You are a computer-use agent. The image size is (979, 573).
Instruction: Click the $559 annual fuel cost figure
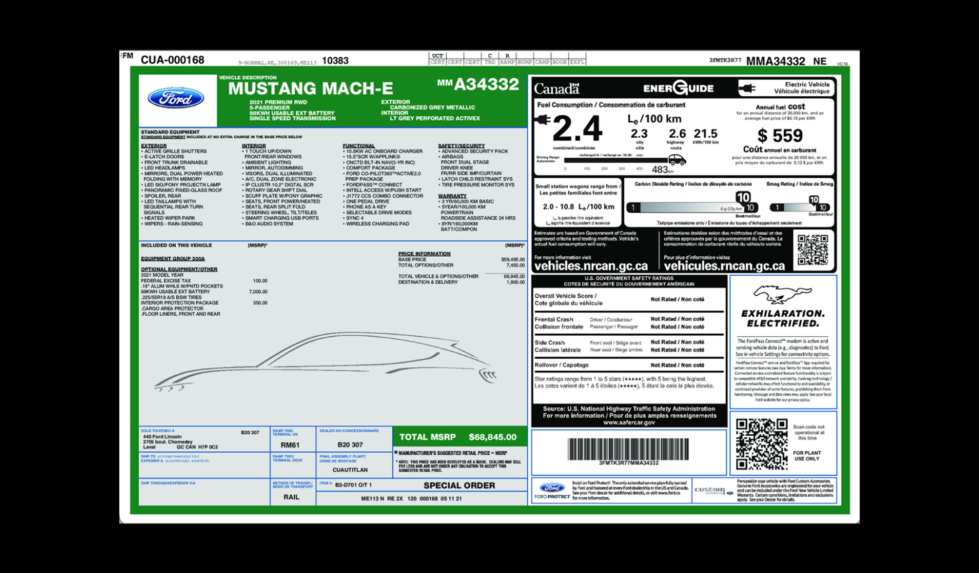click(x=779, y=135)
